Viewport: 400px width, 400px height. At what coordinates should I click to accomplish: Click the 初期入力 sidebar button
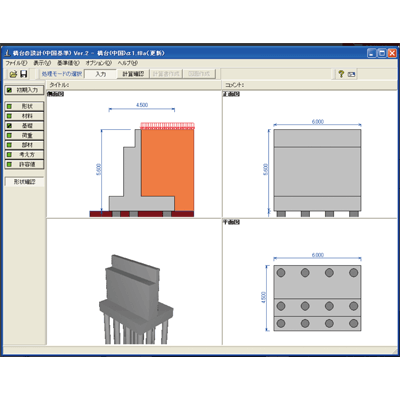pos(24,90)
